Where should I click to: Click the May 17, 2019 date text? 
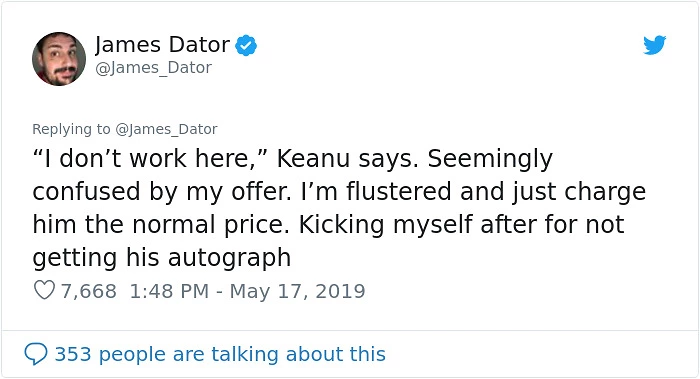pyautogui.click(x=297, y=291)
